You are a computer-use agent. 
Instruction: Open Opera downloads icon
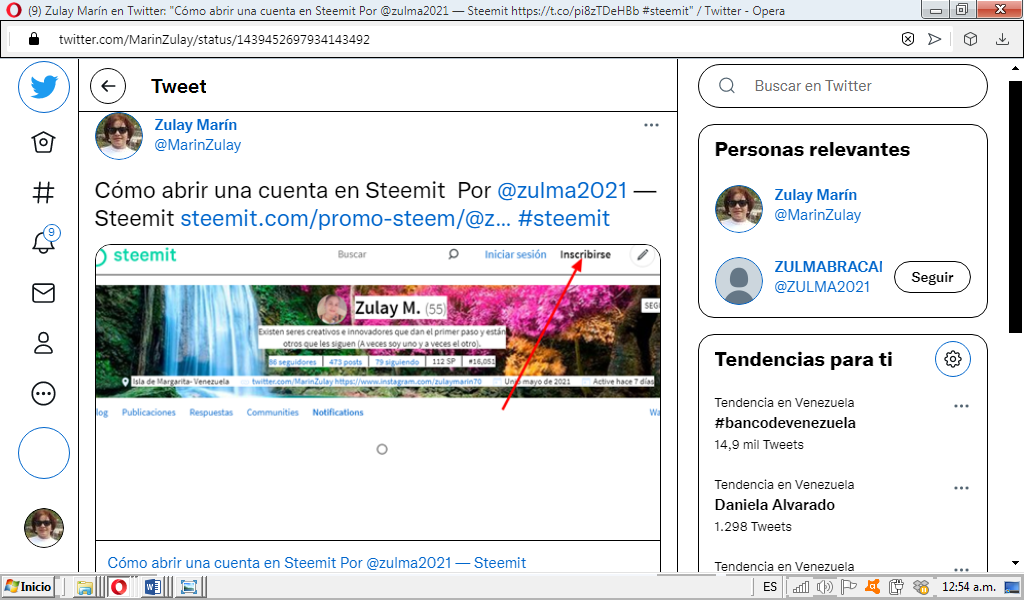(x=1002, y=39)
